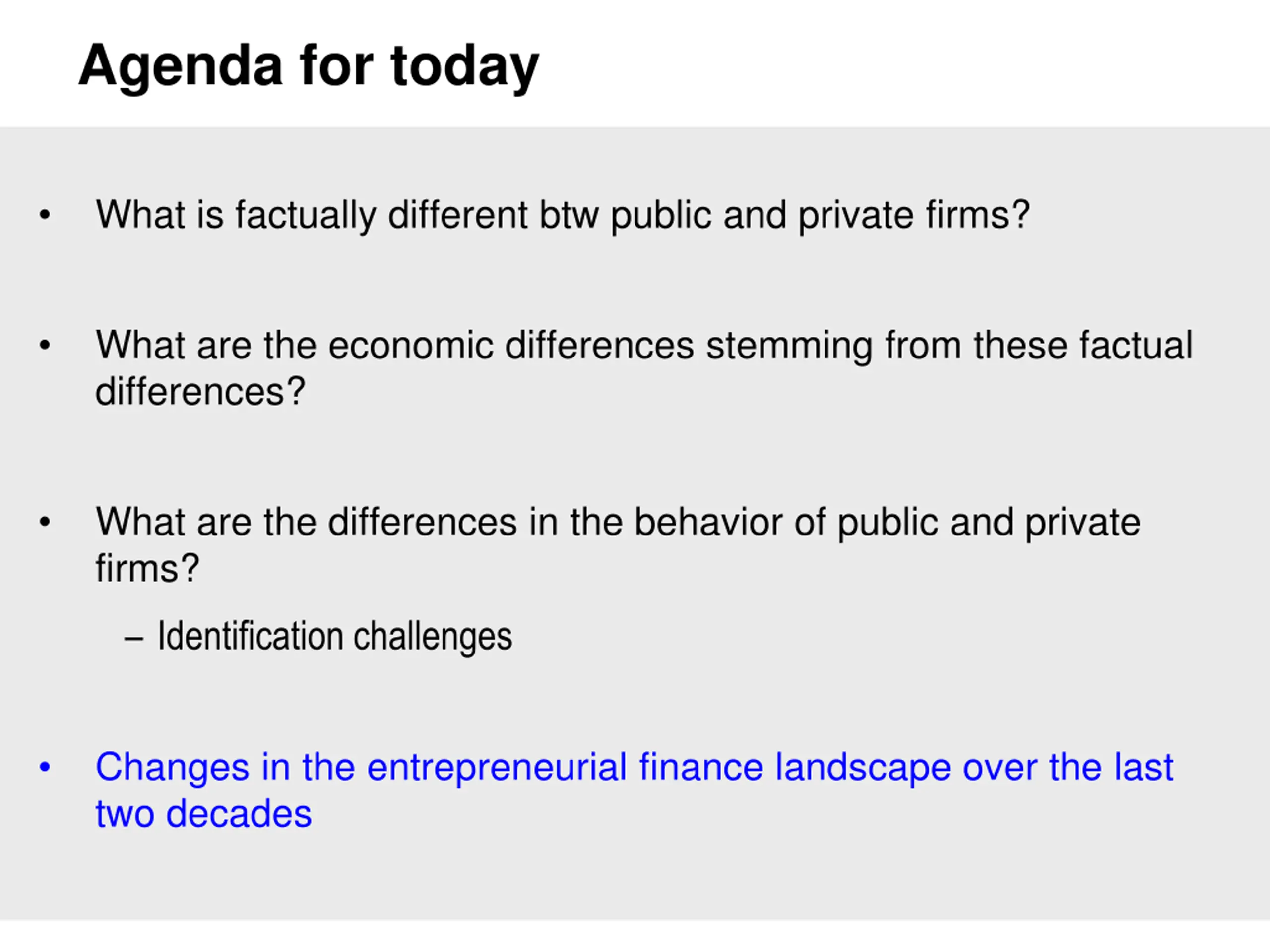Click the "Agenda for today" slide title
This screenshot has height=952, width=1270.
[x=308, y=66]
